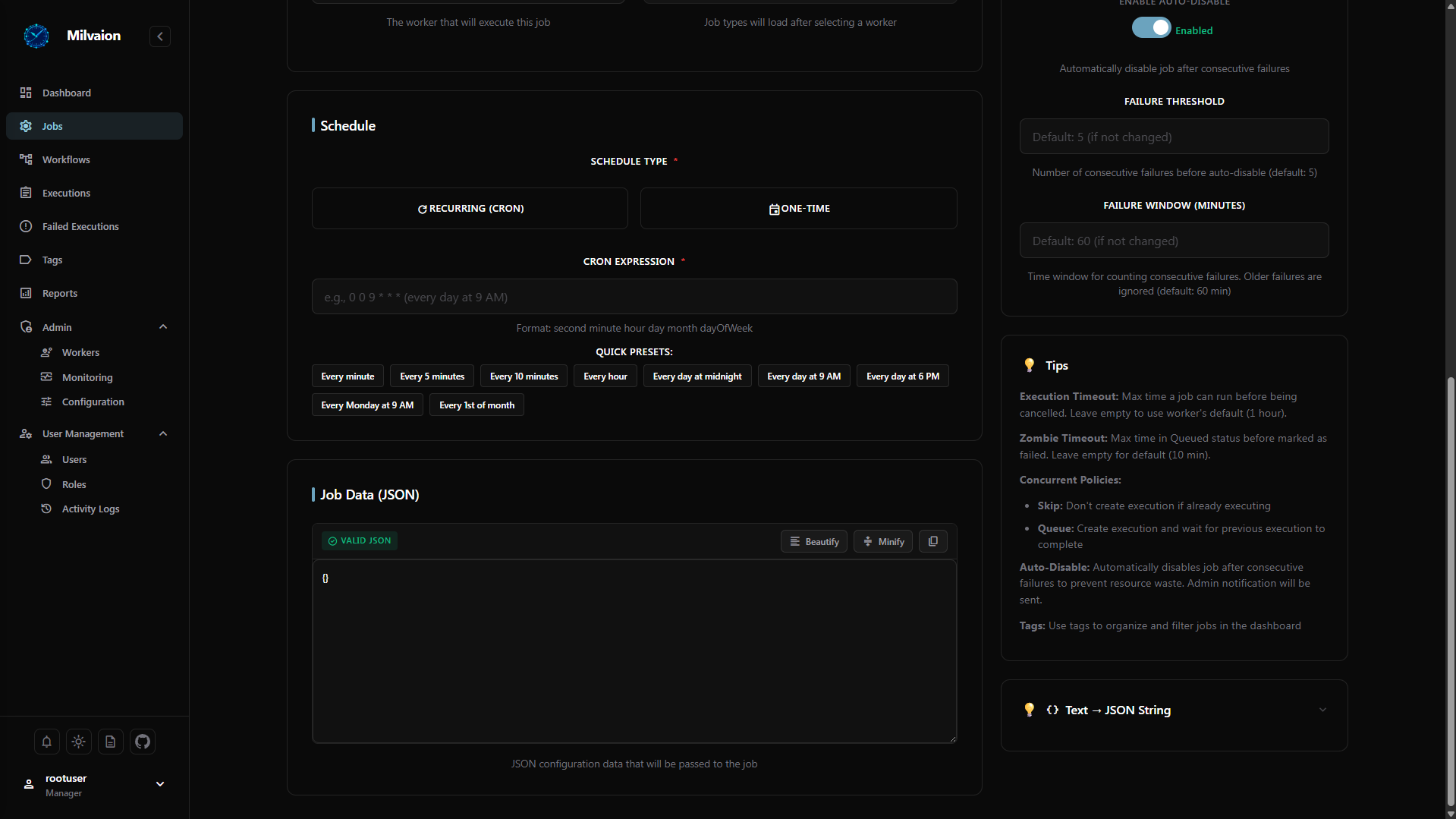Click the Admin shield icon
This screenshot has height=819, width=1456.
(26, 327)
